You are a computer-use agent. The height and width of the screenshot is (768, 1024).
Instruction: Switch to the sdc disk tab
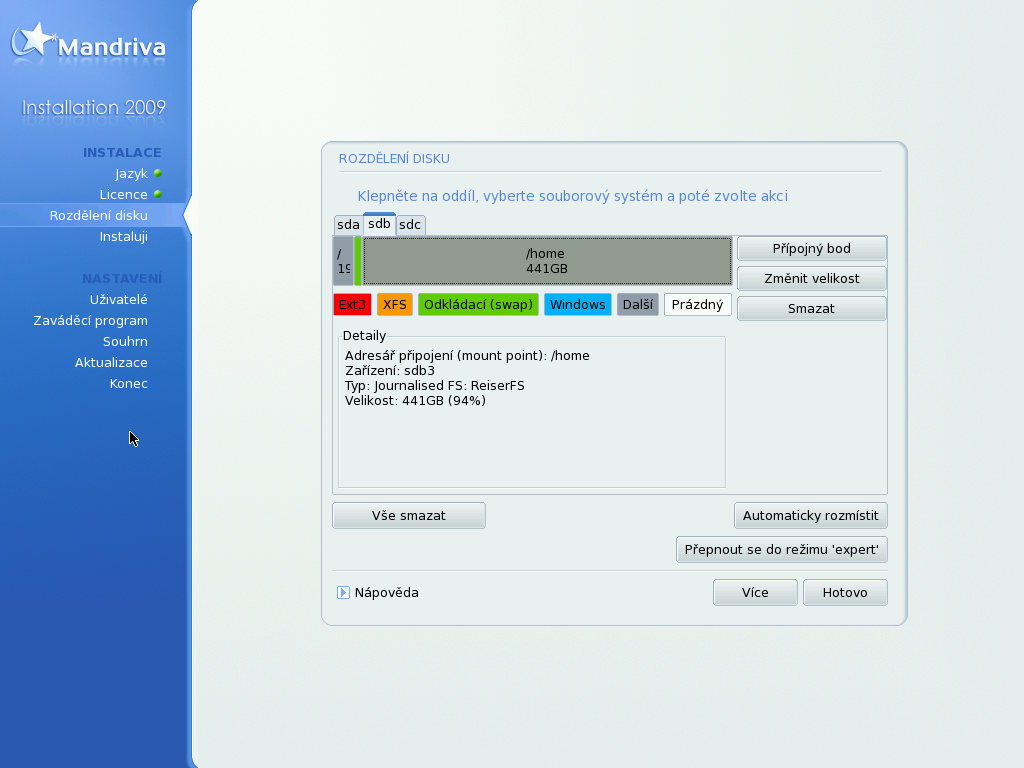pos(410,225)
